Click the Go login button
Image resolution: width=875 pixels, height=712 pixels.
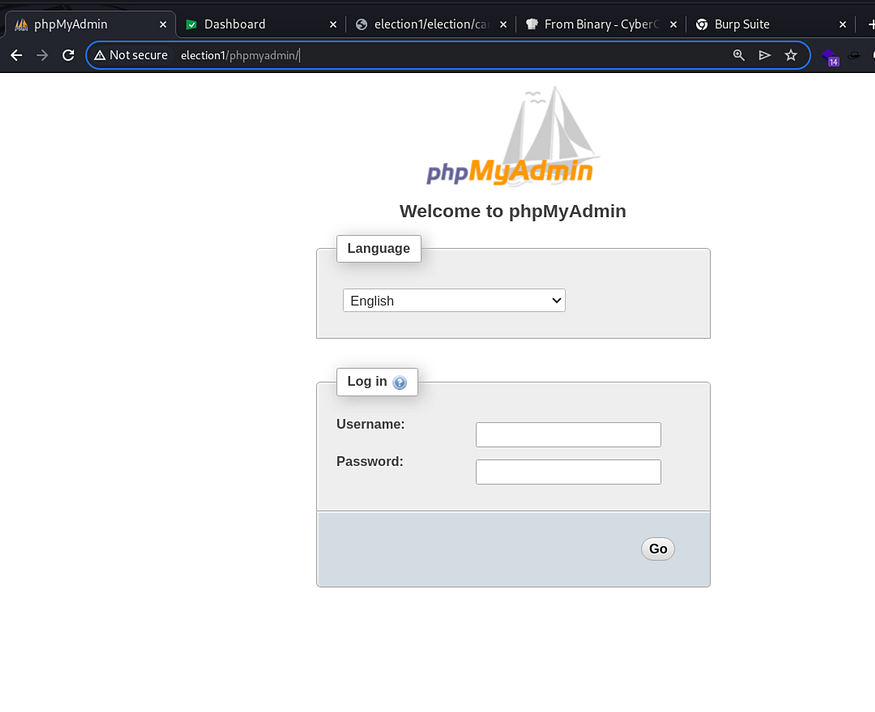pyautogui.click(x=658, y=549)
